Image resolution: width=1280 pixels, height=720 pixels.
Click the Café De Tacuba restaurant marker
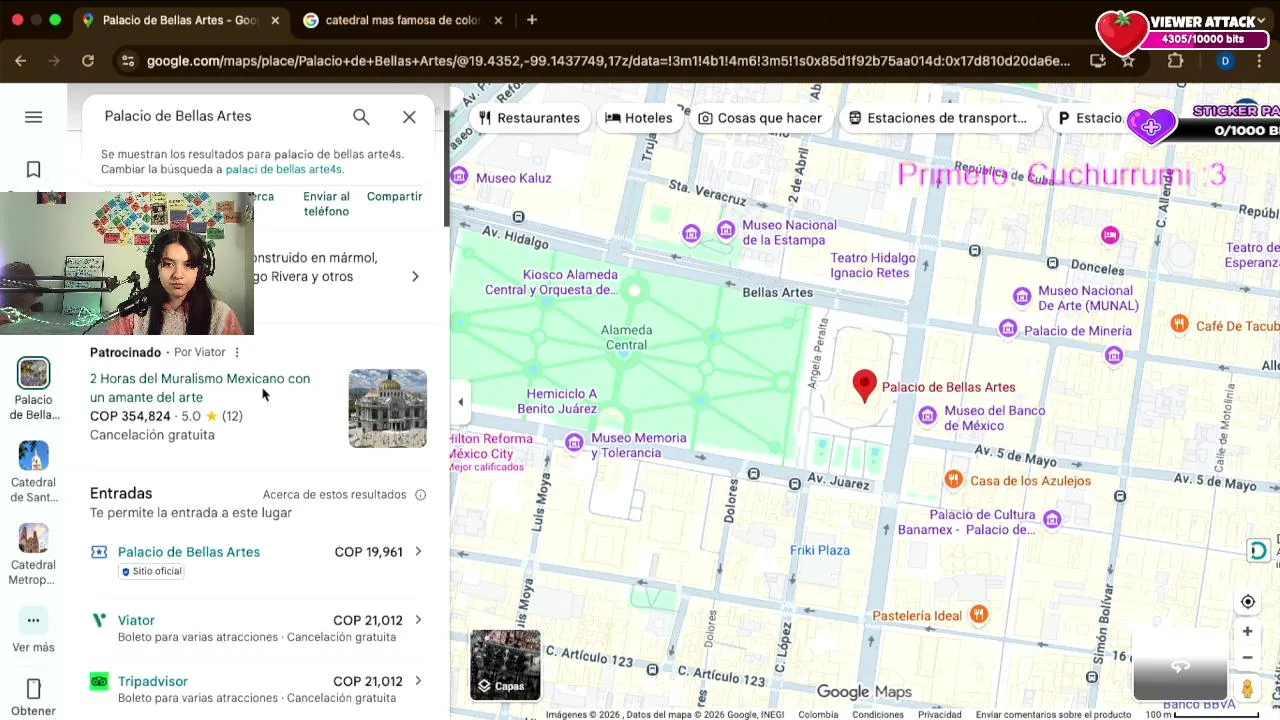1180,324
